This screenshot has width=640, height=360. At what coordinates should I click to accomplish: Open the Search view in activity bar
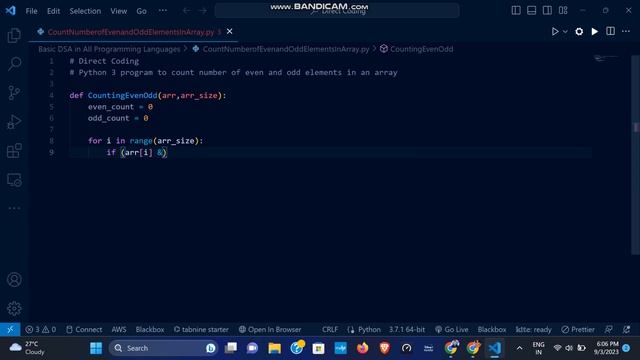click(14, 64)
